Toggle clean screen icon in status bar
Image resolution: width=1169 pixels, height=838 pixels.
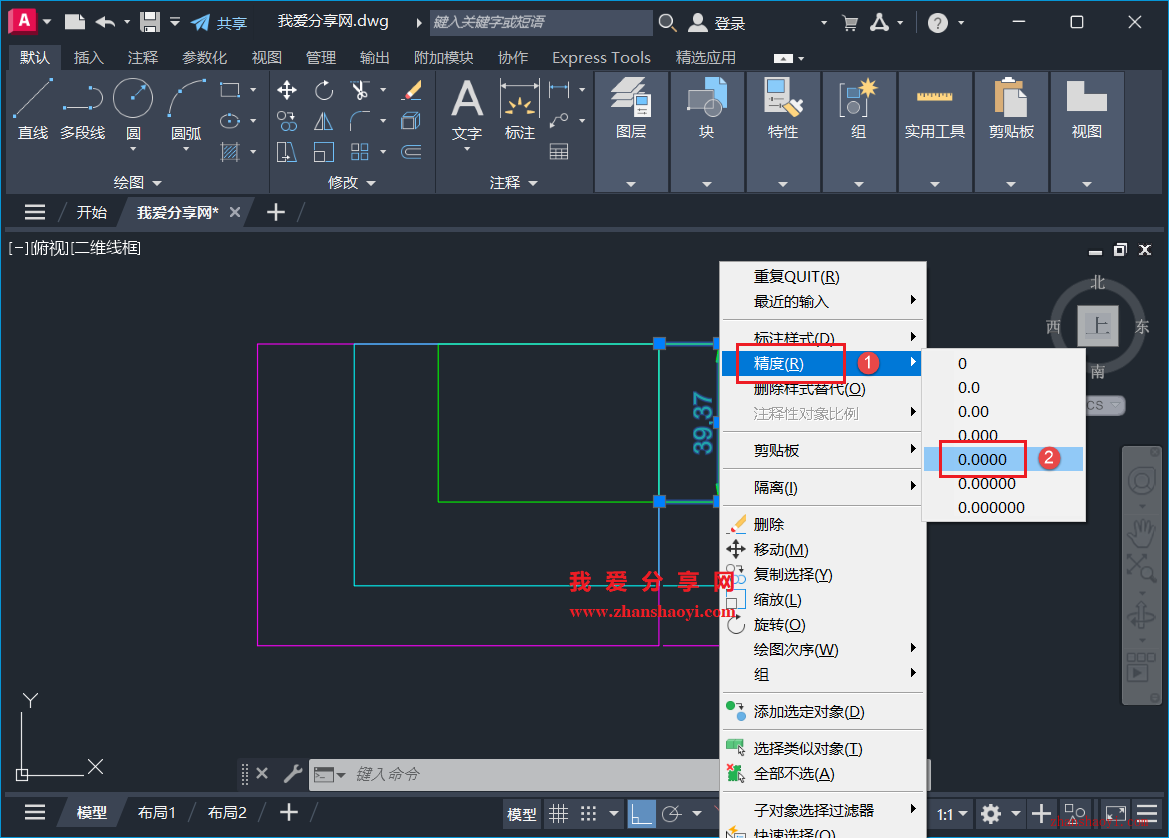tap(1115, 813)
